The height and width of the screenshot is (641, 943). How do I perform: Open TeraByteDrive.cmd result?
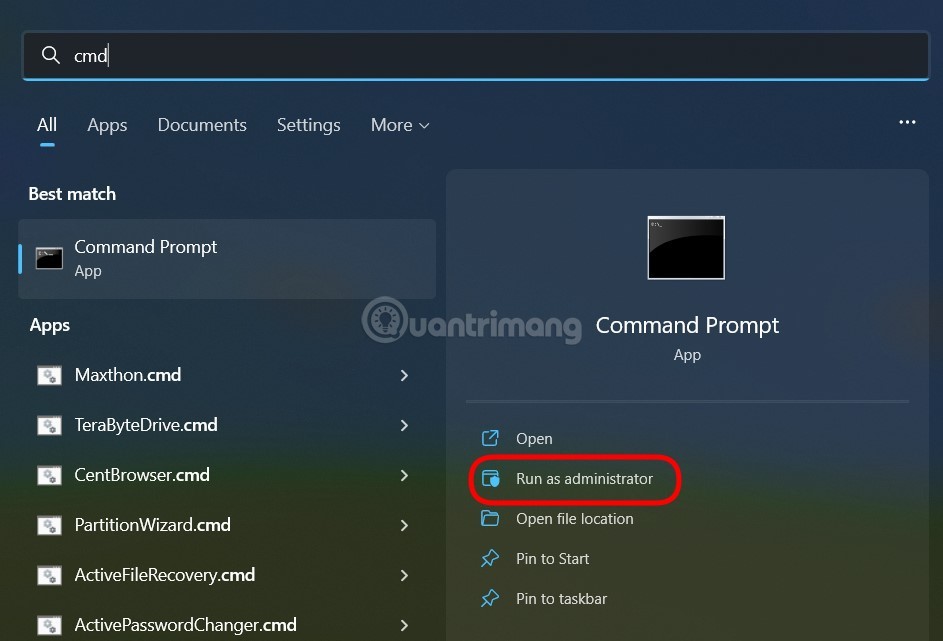pyautogui.click(x=146, y=425)
